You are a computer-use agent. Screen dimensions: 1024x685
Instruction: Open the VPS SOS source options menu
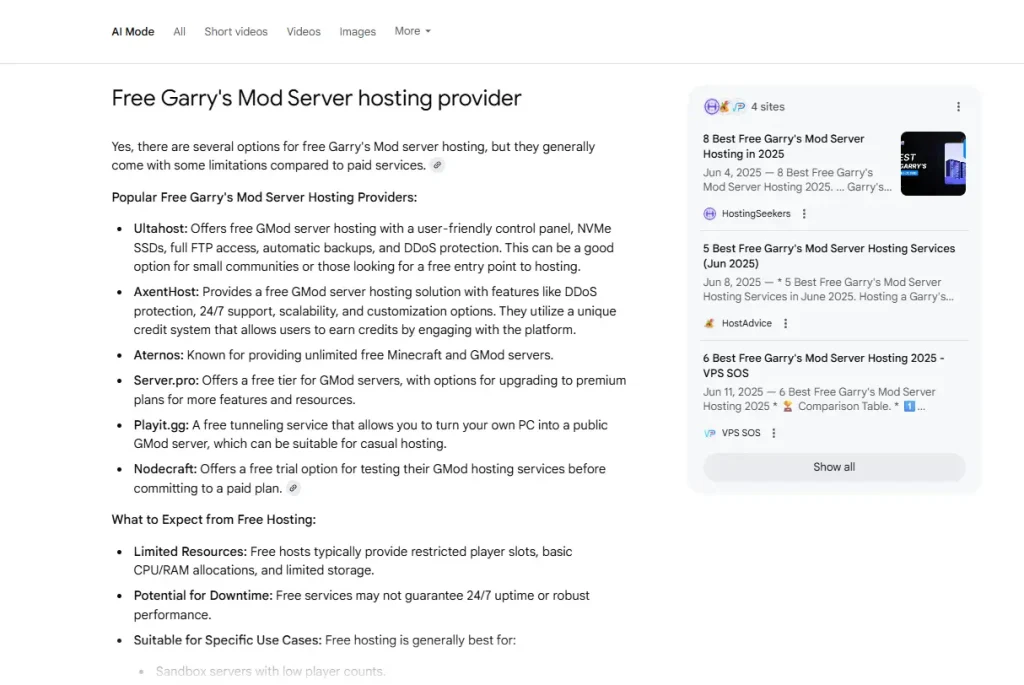click(774, 433)
